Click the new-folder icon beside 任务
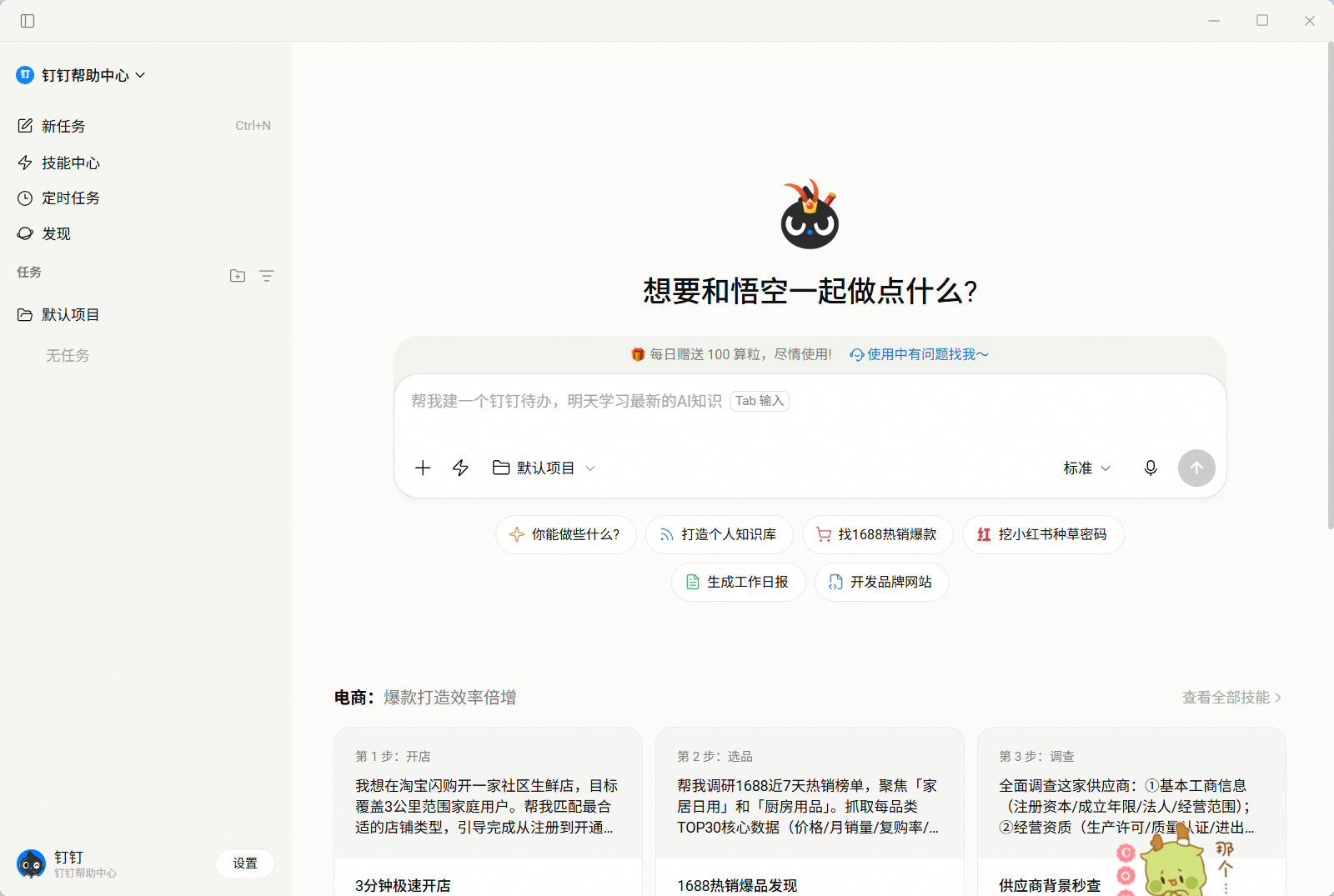Screen dimensions: 1334x896 (x=238, y=275)
